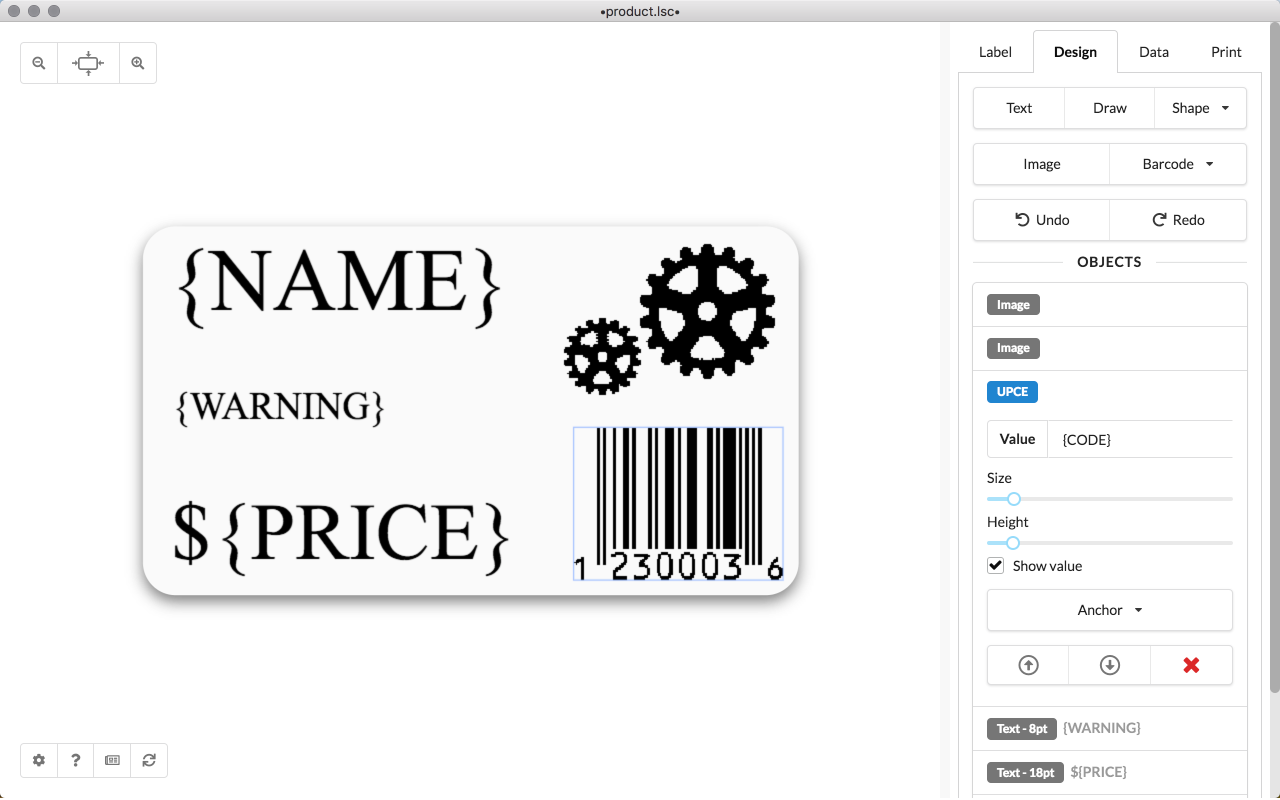The width and height of the screenshot is (1280, 800).
Task: Select the second Image object row
Action: point(1110,349)
